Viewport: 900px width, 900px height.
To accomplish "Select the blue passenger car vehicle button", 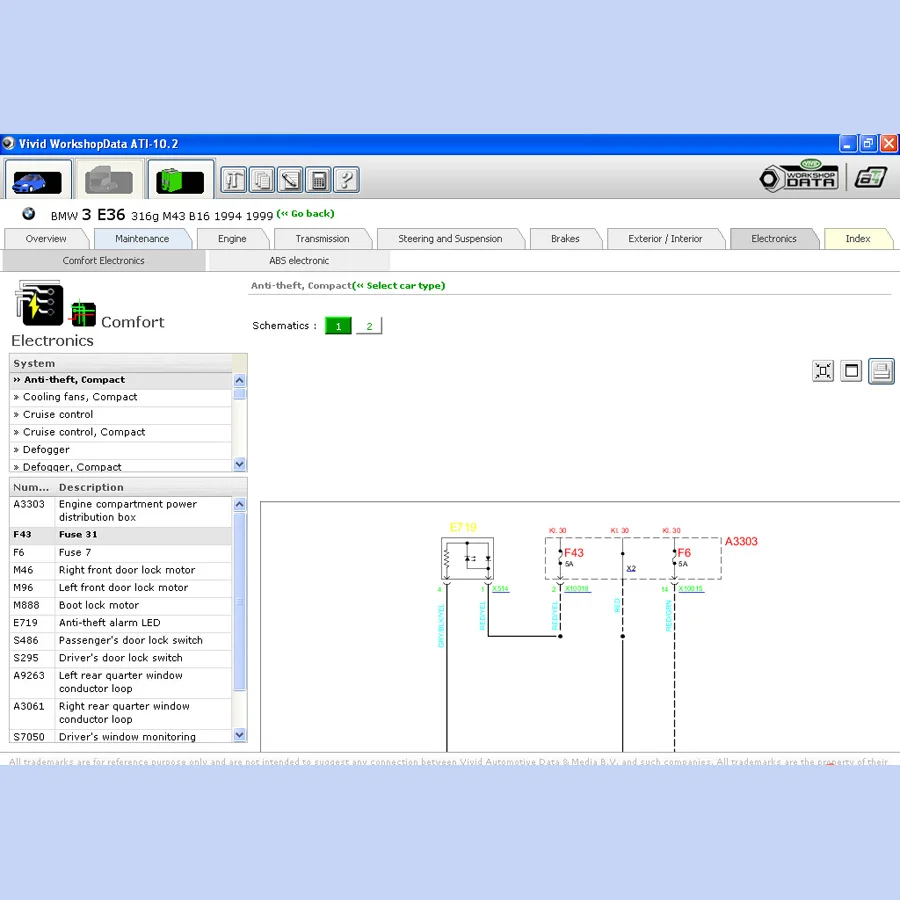I will [38, 180].
